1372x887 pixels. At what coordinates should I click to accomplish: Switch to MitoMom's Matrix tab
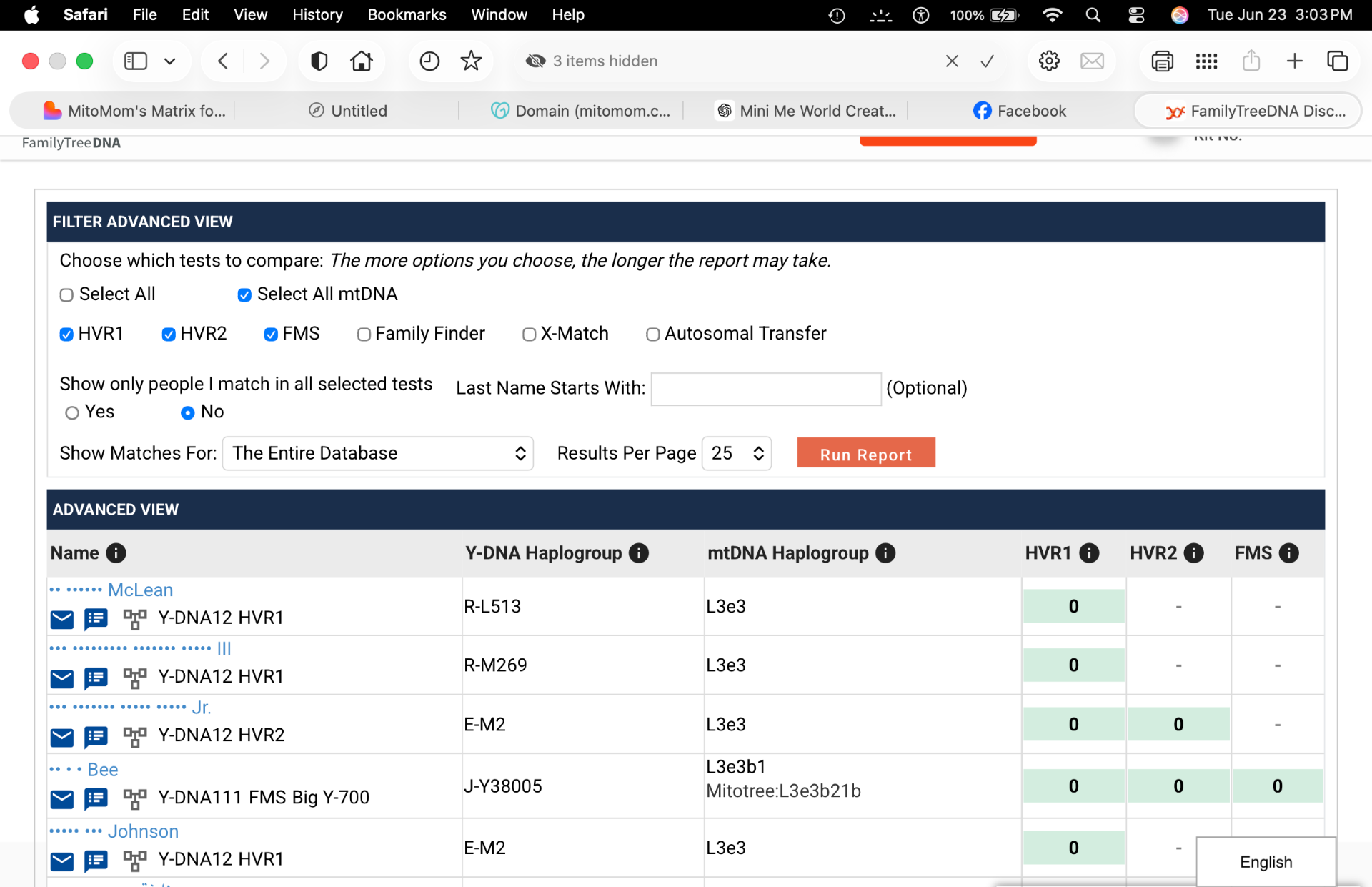tap(134, 111)
